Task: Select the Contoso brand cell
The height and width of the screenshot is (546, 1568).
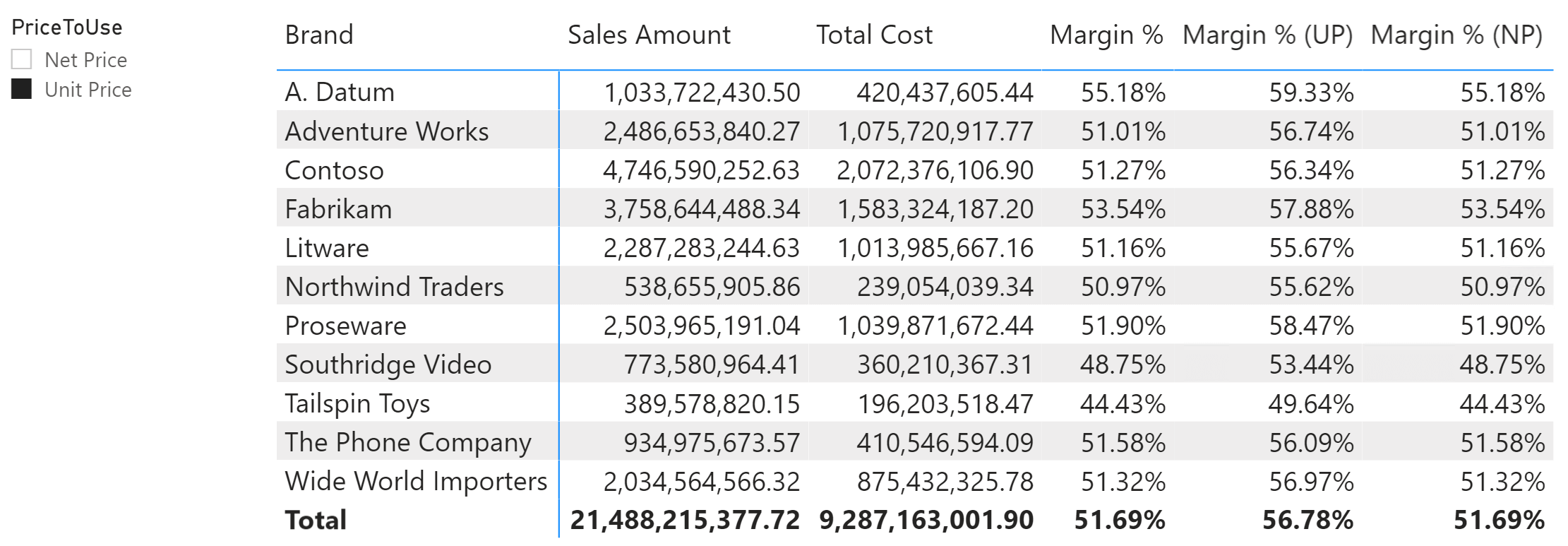Action: click(x=334, y=170)
